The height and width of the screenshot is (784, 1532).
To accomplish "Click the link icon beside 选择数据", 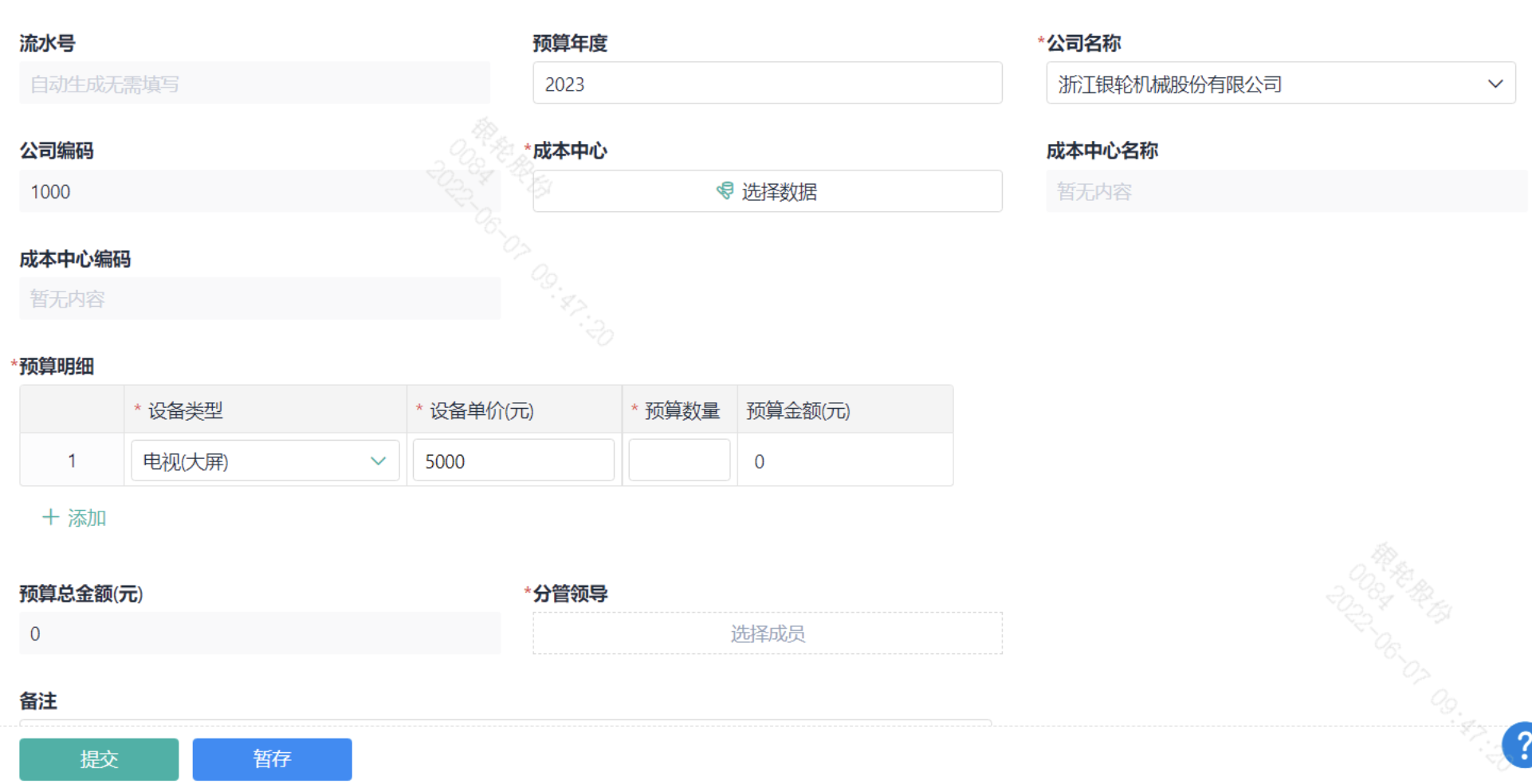I will click(725, 191).
